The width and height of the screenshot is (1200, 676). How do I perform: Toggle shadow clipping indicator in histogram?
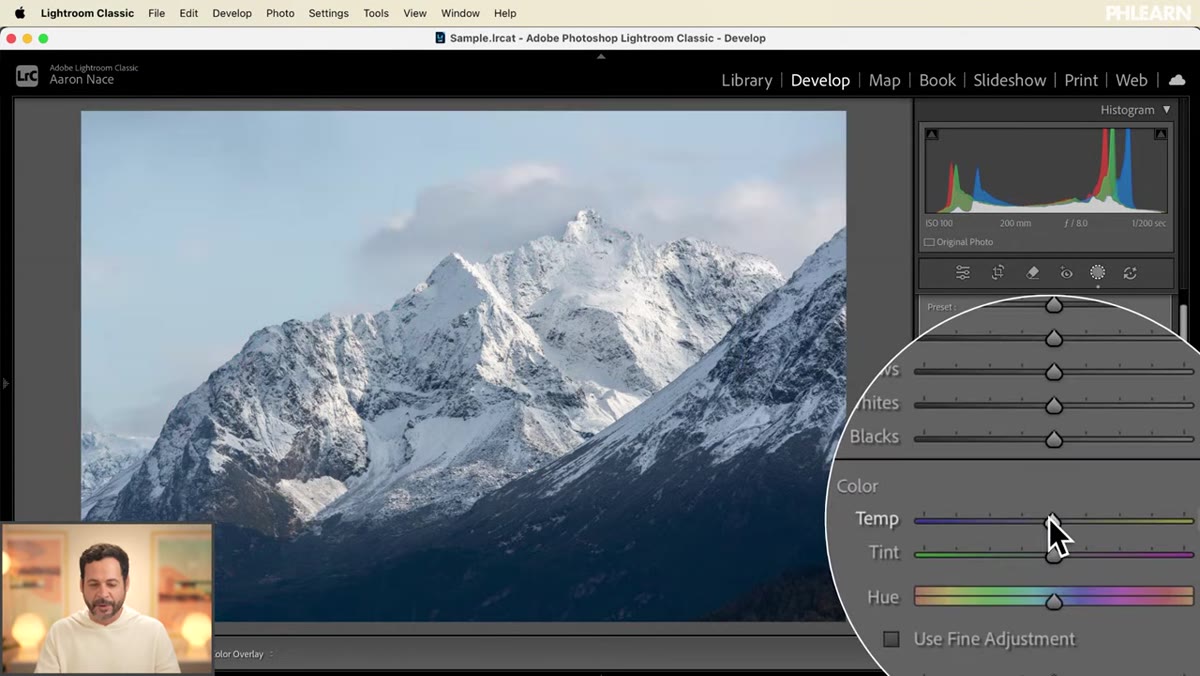tap(932, 134)
